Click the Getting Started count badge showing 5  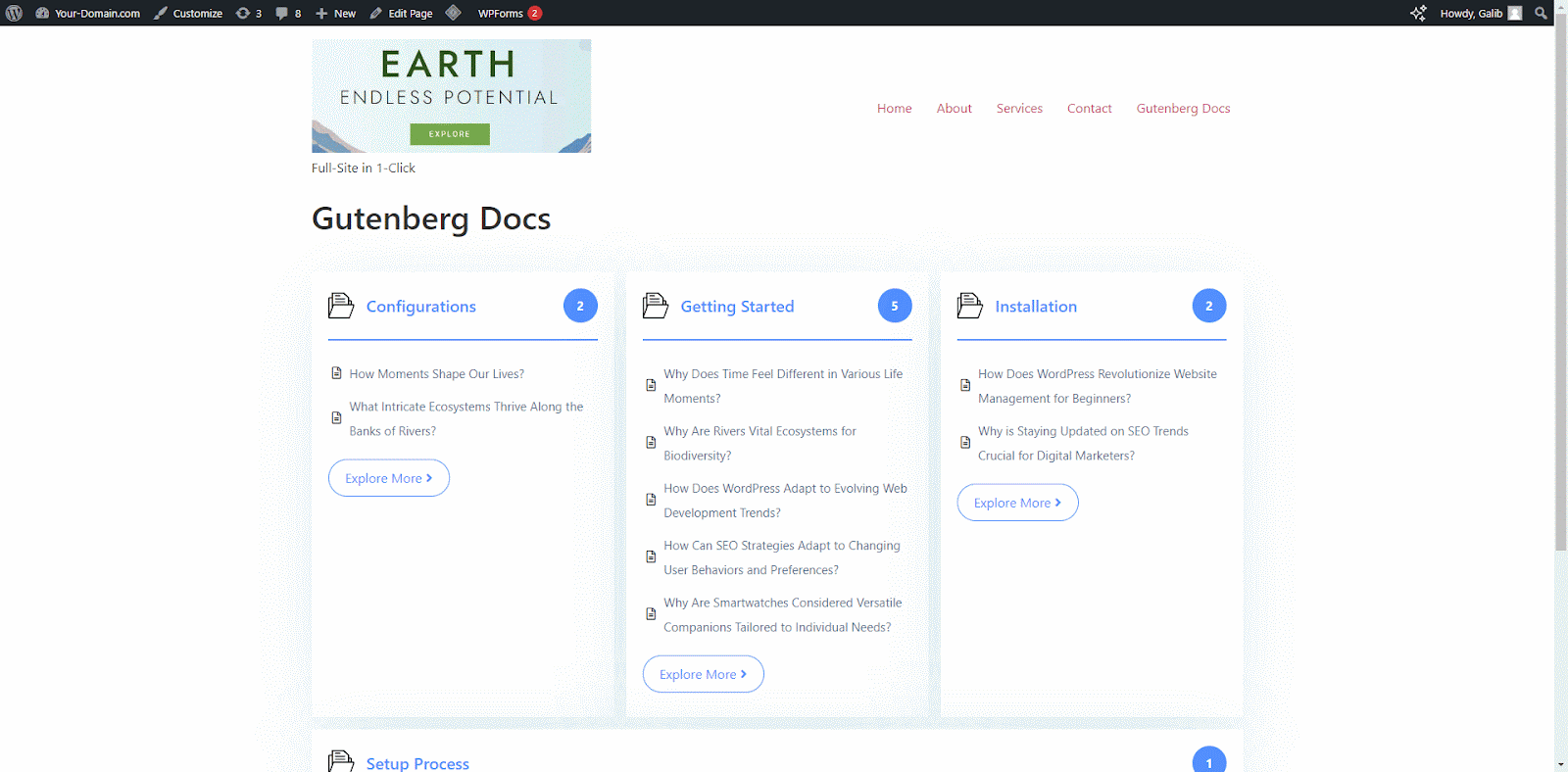click(x=895, y=306)
